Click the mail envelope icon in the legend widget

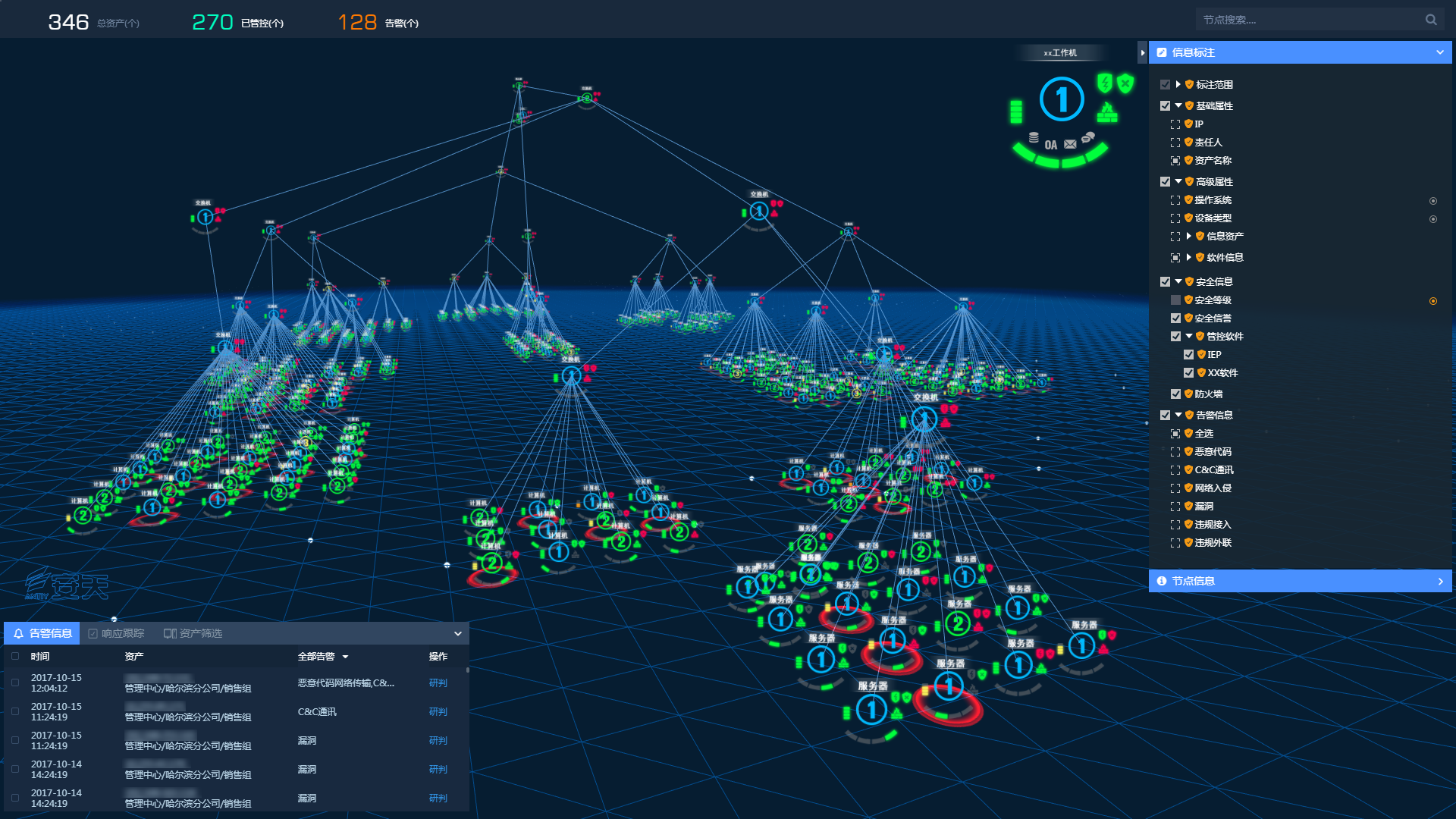pyautogui.click(x=1070, y=144)
